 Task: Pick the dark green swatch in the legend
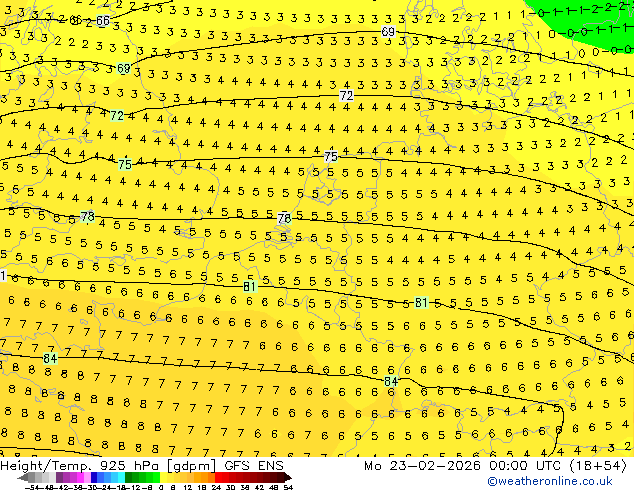point(129,477)
